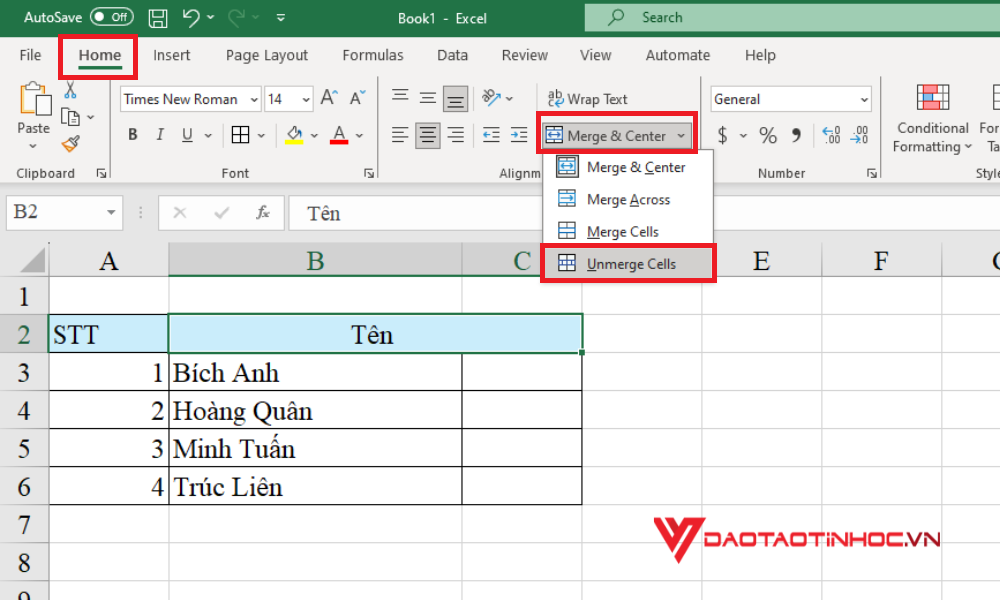This screenshot has height=600, width=1000.
Task: Choose Unmerge Cells from the menu
Action: [627, 263]
